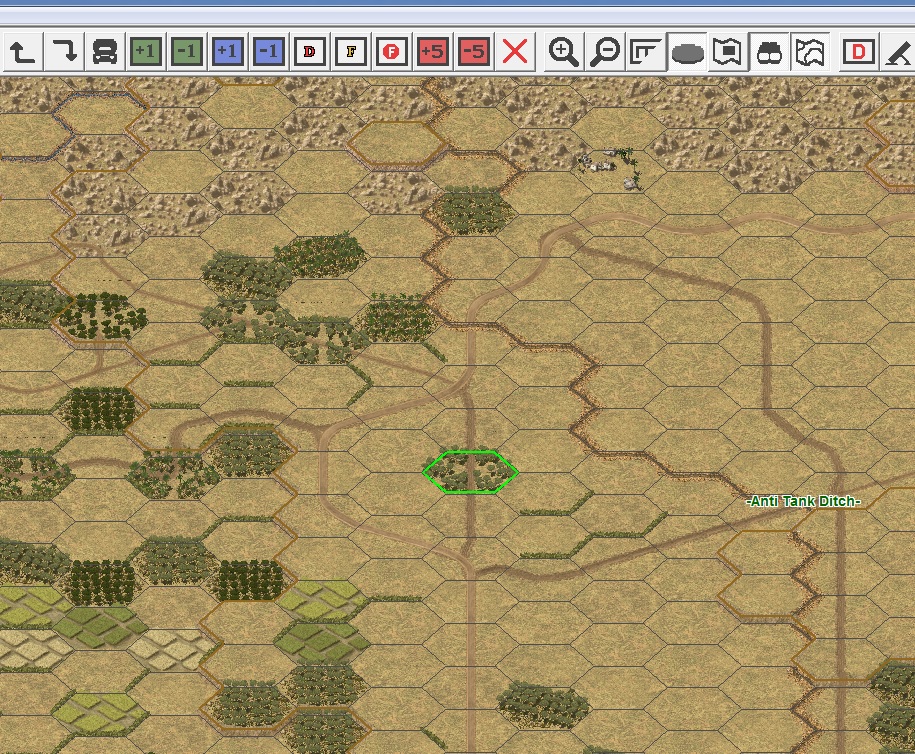Toggle the gray oval unit-bases icon
The image size is (915, 754).
tap(687, 52)
